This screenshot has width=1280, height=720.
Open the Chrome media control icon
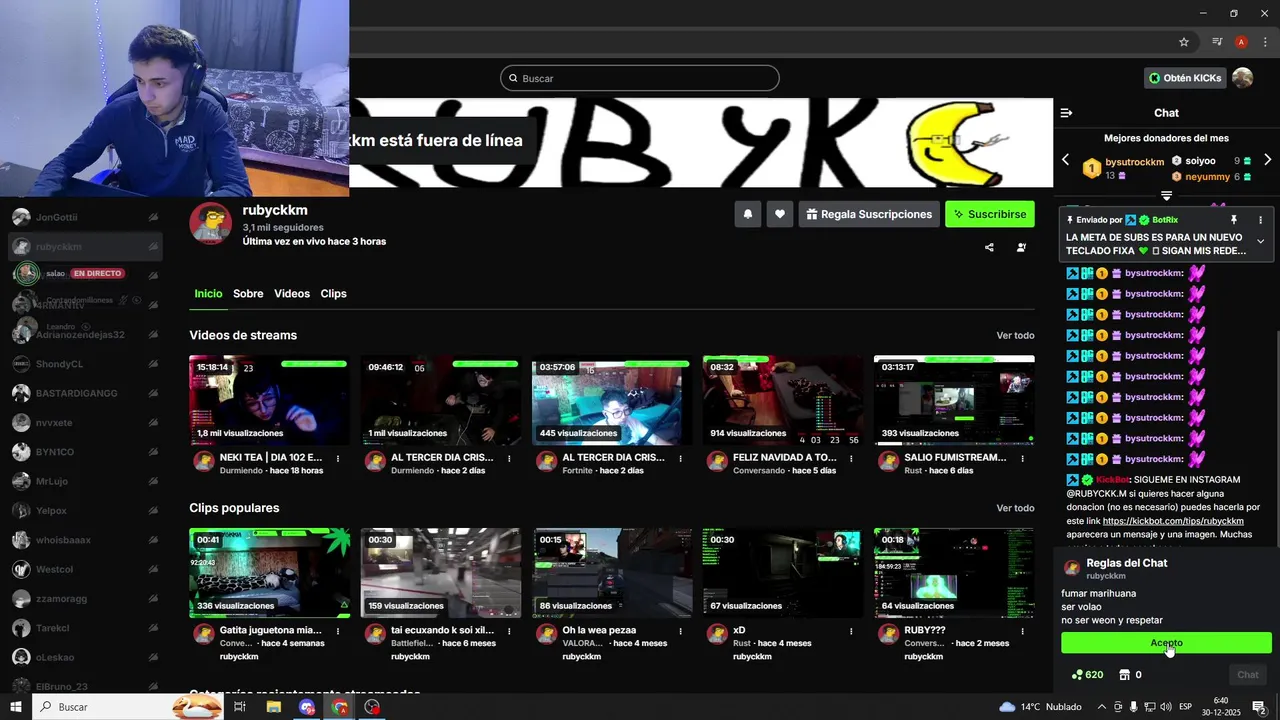pos(1217,42)
